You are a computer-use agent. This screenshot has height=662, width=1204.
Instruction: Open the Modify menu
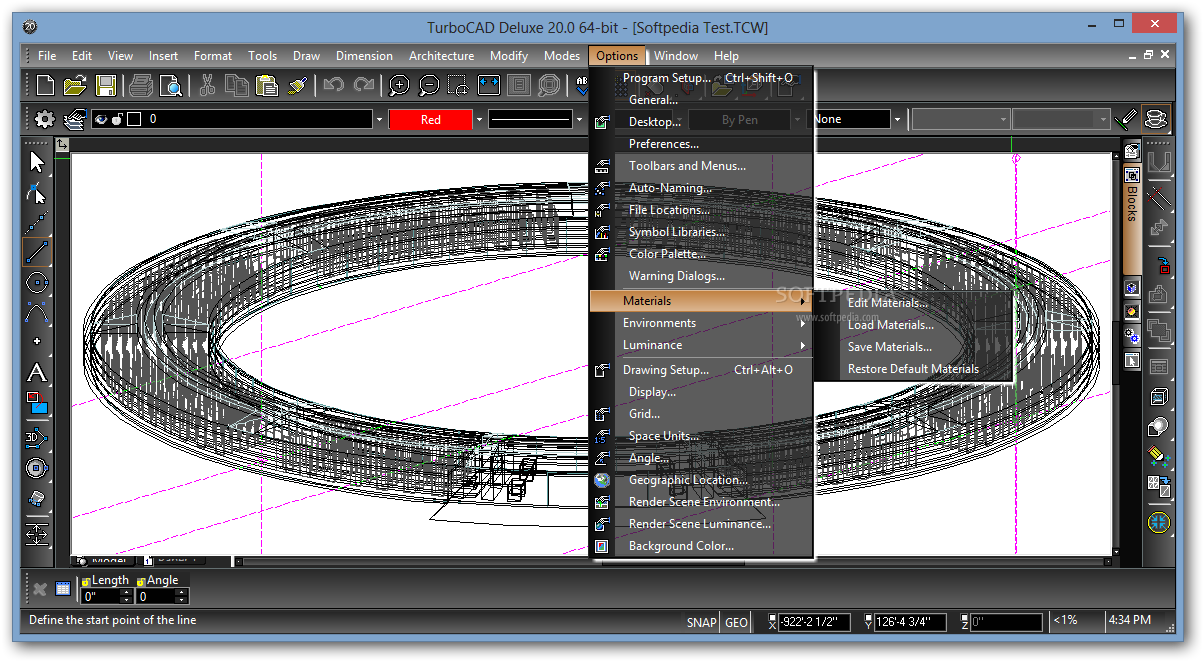click(509, 56)
